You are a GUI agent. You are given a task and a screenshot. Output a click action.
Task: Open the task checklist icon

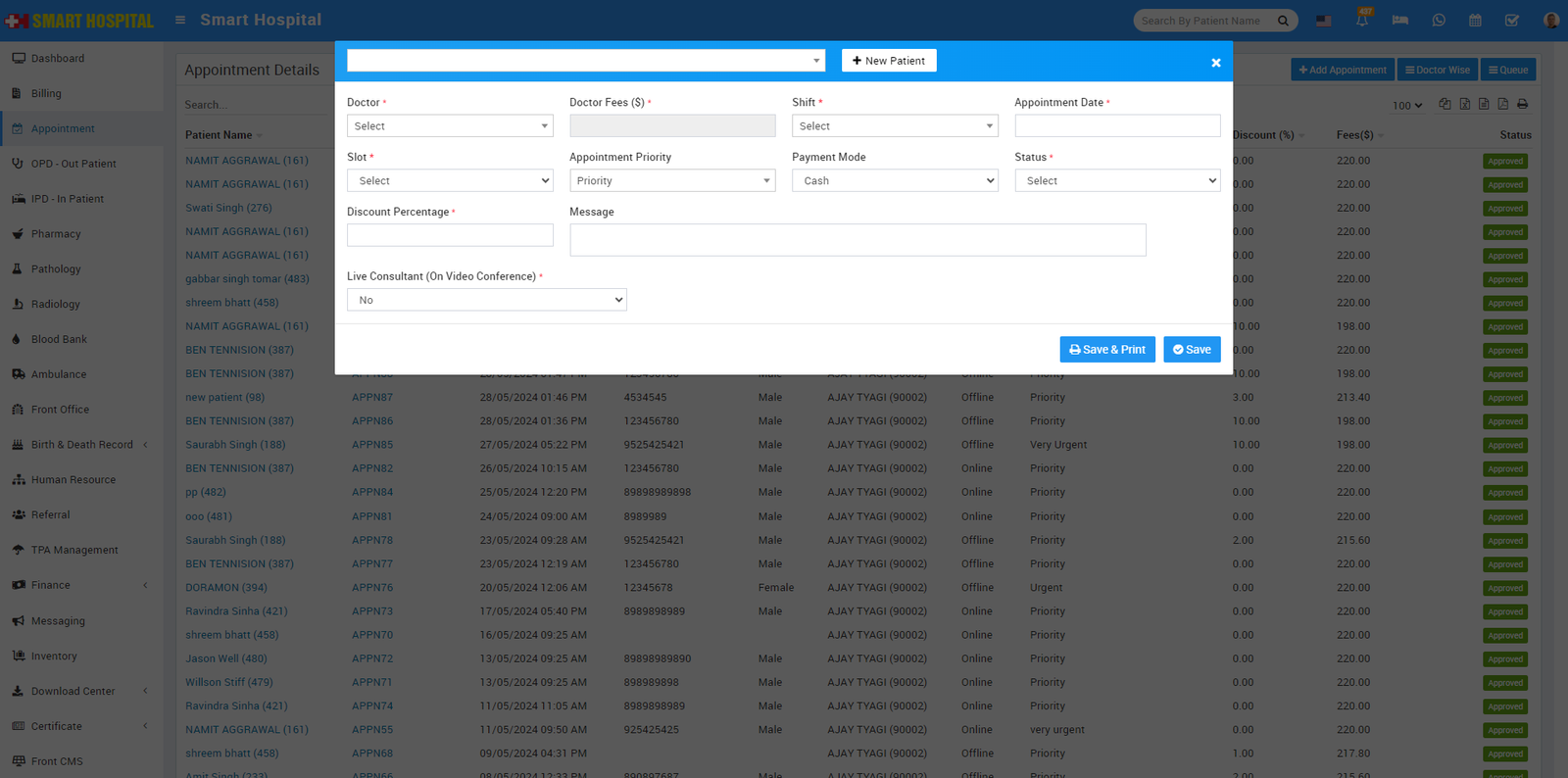coord(1512,21)
